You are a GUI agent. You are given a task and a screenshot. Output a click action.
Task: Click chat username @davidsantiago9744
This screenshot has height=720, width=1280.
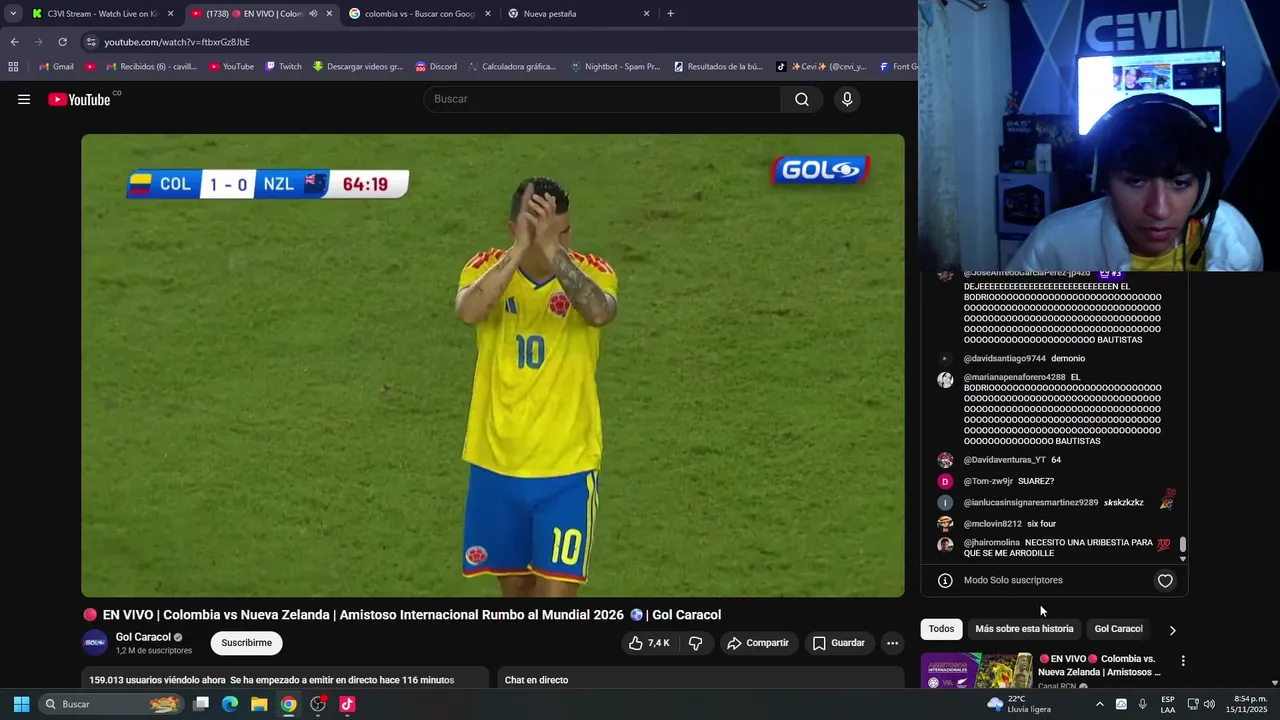point(1005,358)
